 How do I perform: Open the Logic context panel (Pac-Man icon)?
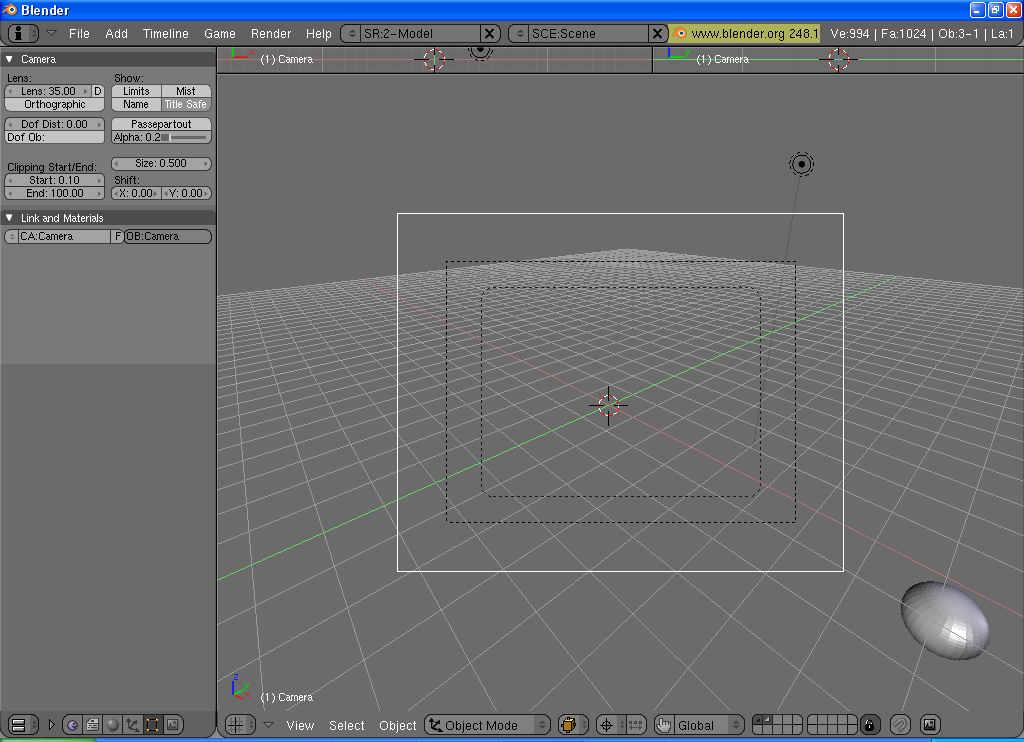pos(72,724)
